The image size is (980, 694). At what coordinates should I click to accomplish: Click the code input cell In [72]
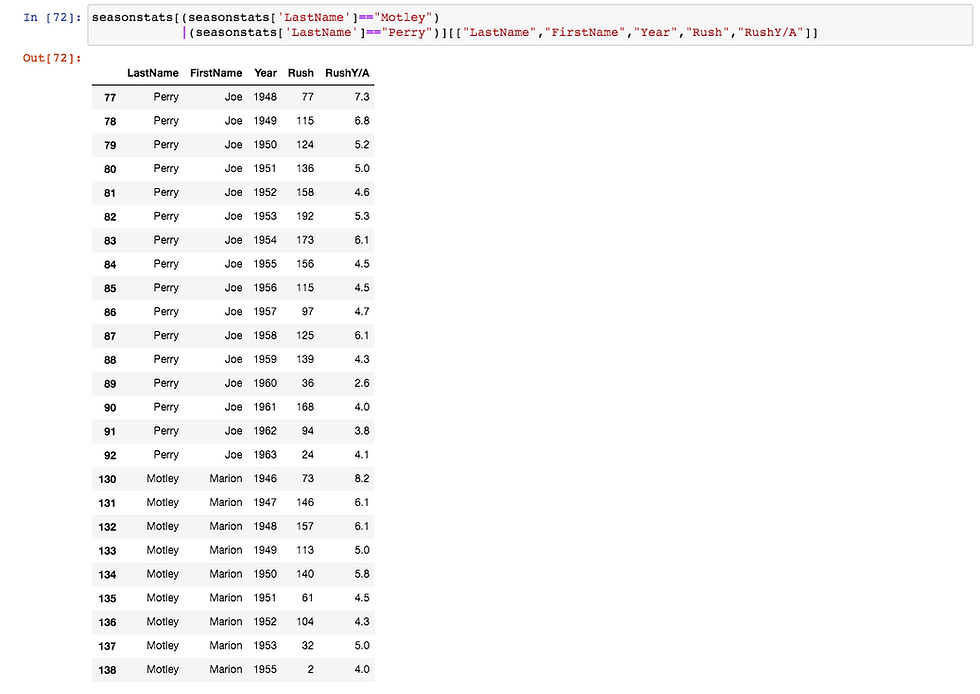tap(530, 25)
